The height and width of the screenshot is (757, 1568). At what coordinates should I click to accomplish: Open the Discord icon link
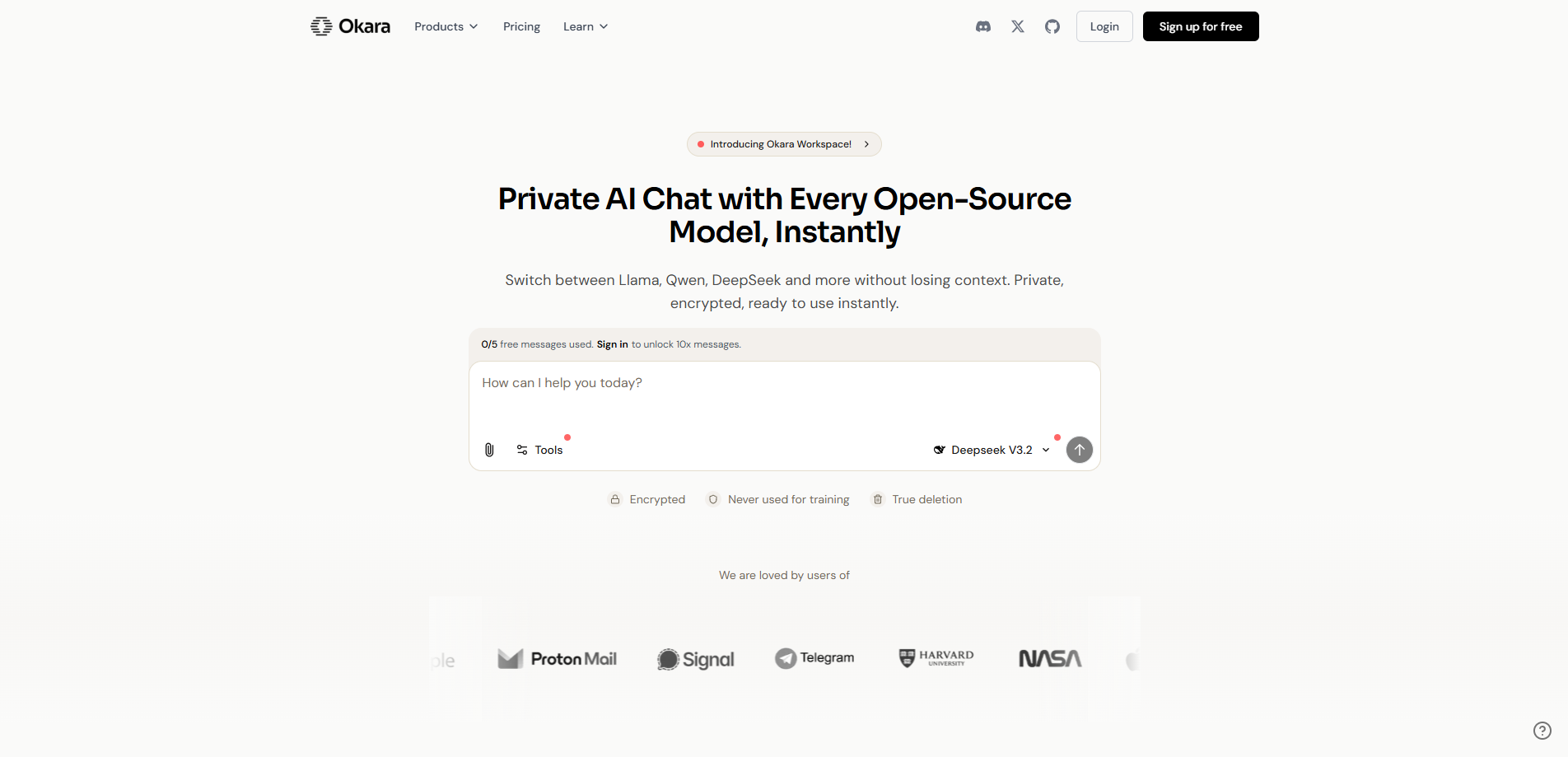pos(983,26)
